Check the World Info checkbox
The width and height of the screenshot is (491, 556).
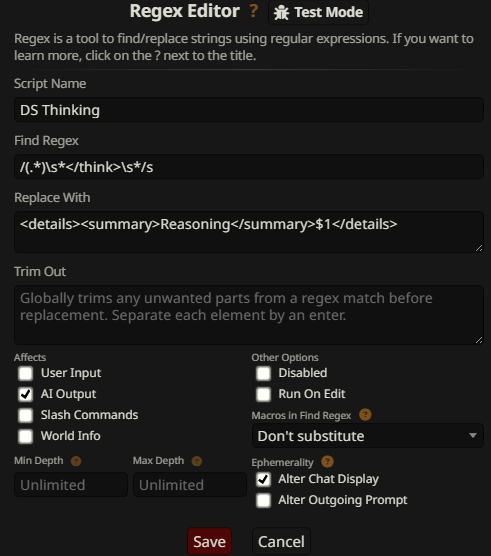(26, 436)
